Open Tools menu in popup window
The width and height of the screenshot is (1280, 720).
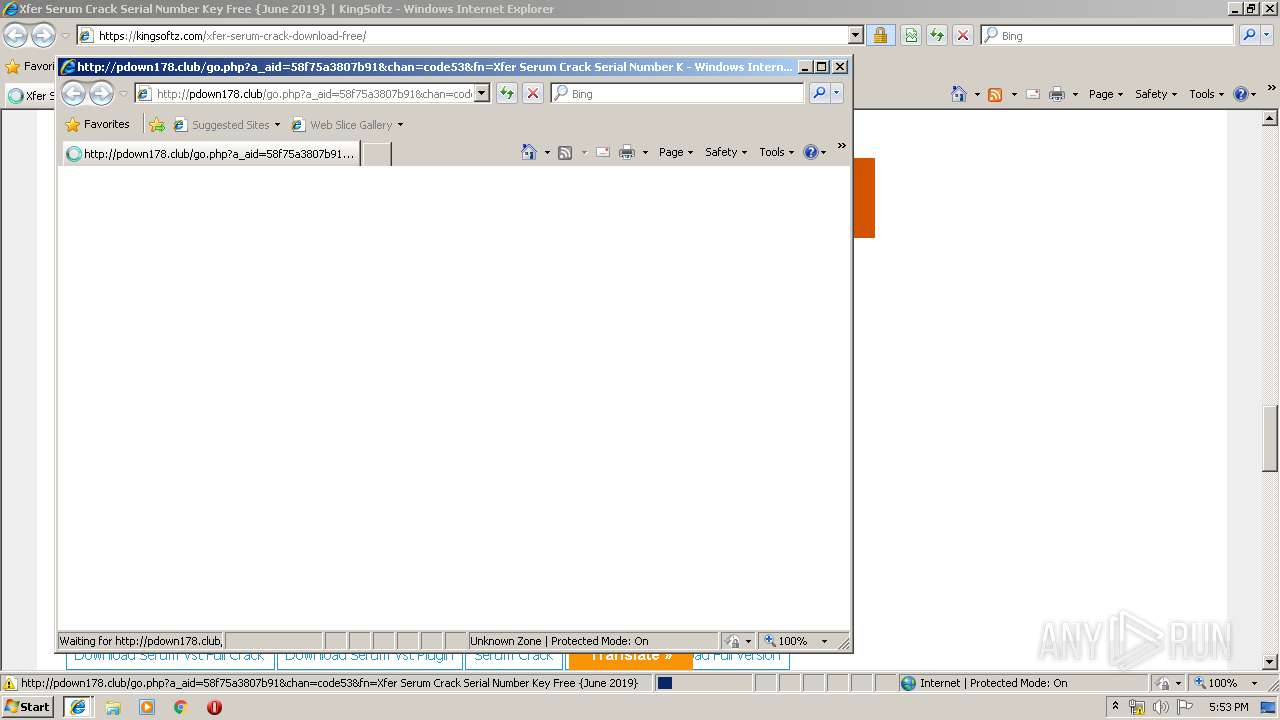click(777, 152)
